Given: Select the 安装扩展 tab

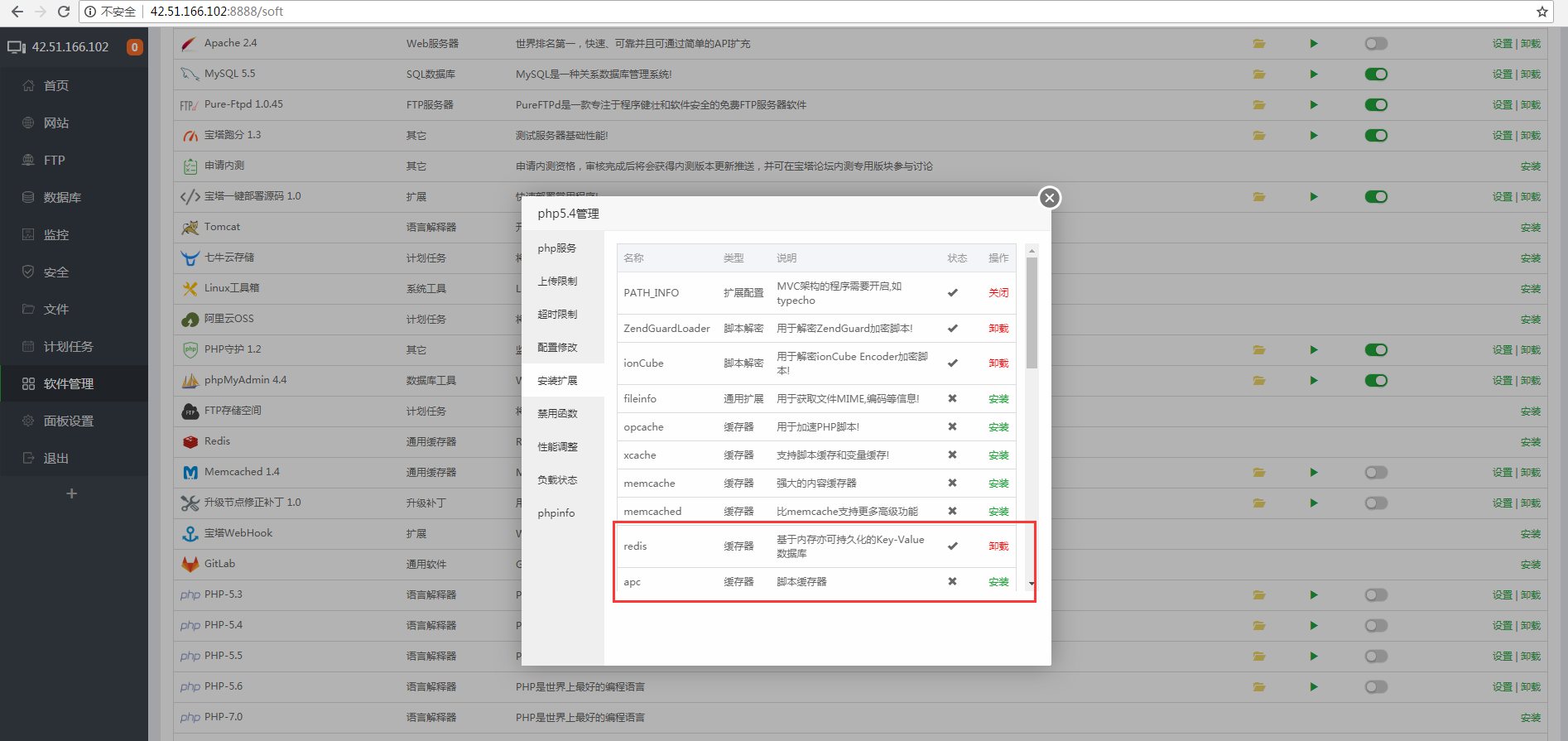Looking at the screenshot, I should tap(563, 381).
